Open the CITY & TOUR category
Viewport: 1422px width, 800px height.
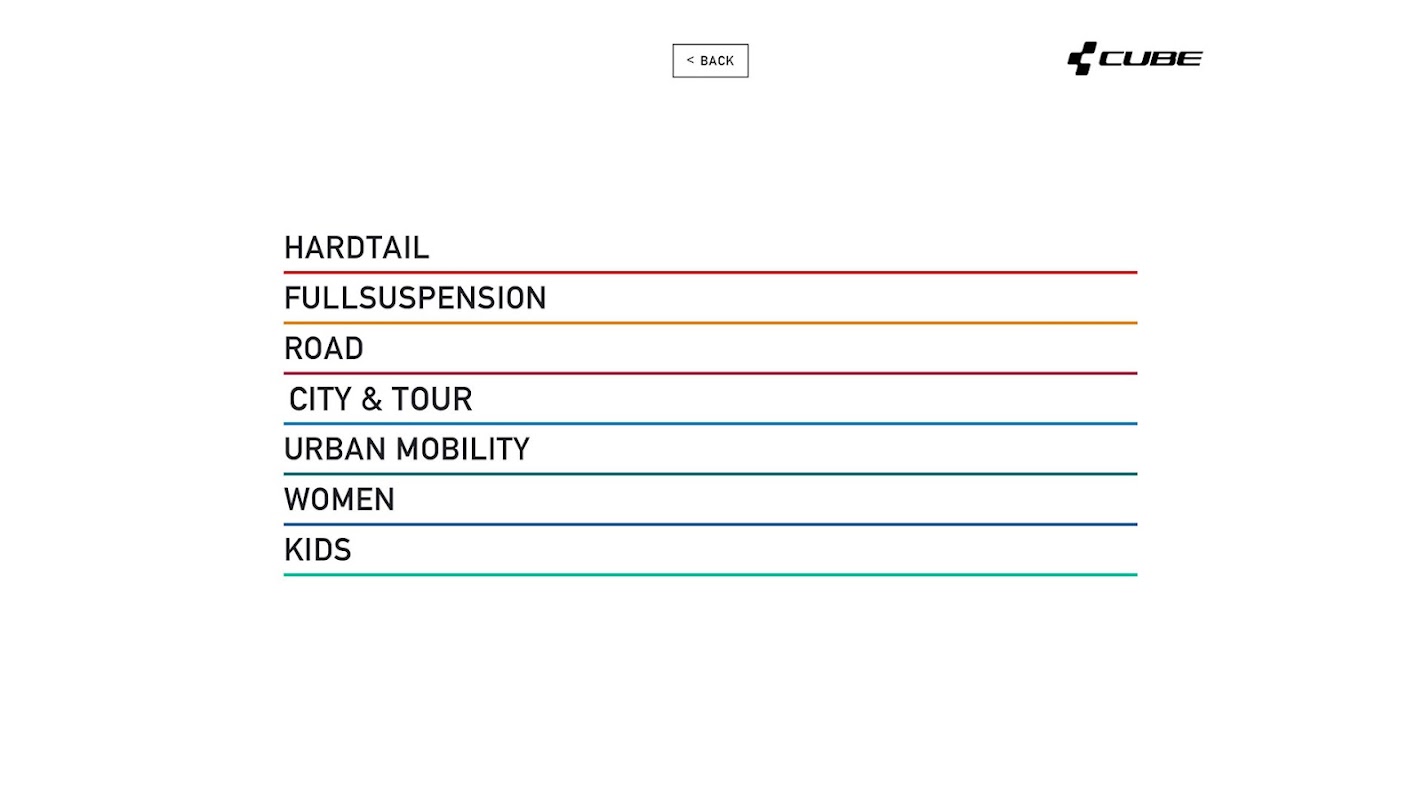point(380,399)
